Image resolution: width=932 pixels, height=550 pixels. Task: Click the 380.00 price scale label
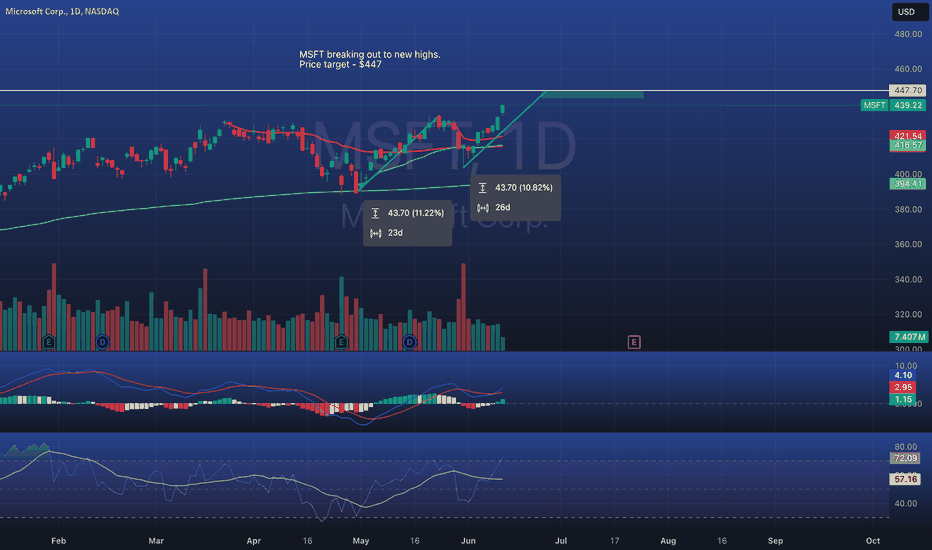[908, 209]
